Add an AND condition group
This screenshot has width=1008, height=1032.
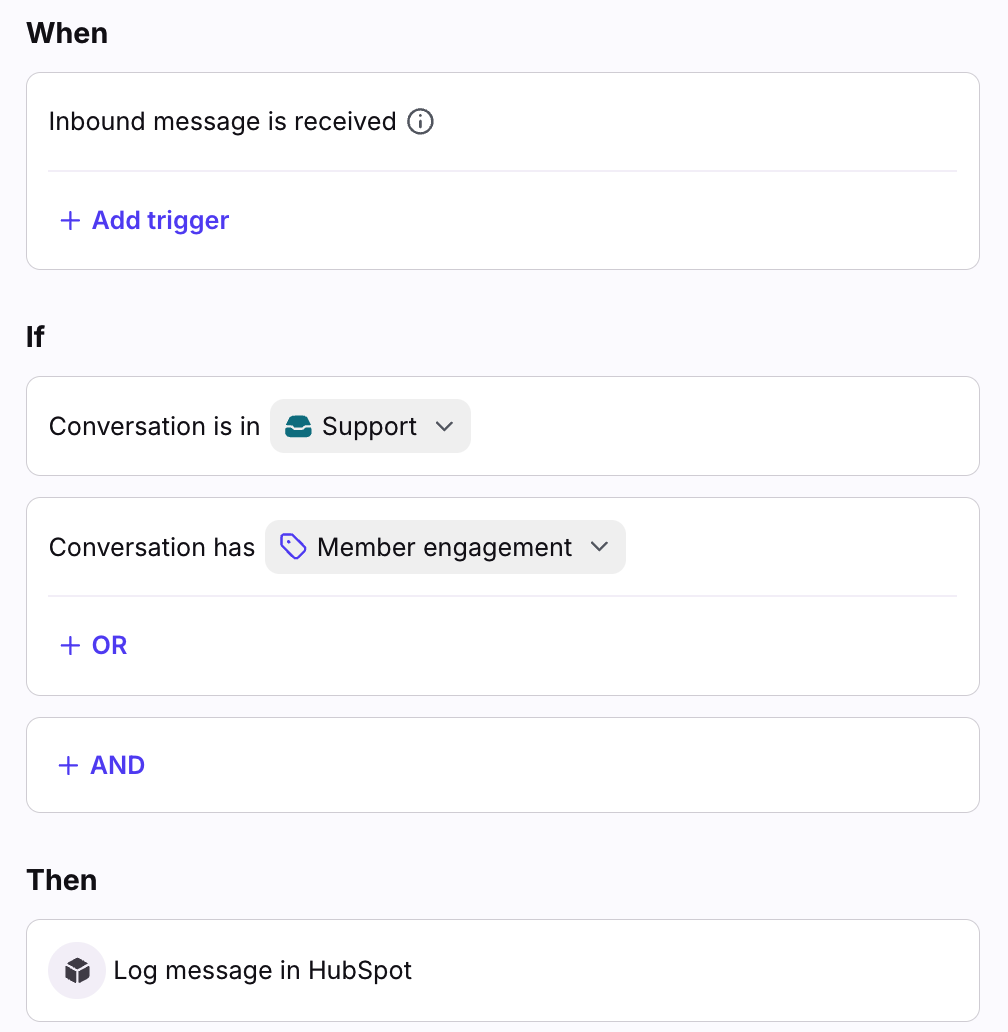coord(117,766)
